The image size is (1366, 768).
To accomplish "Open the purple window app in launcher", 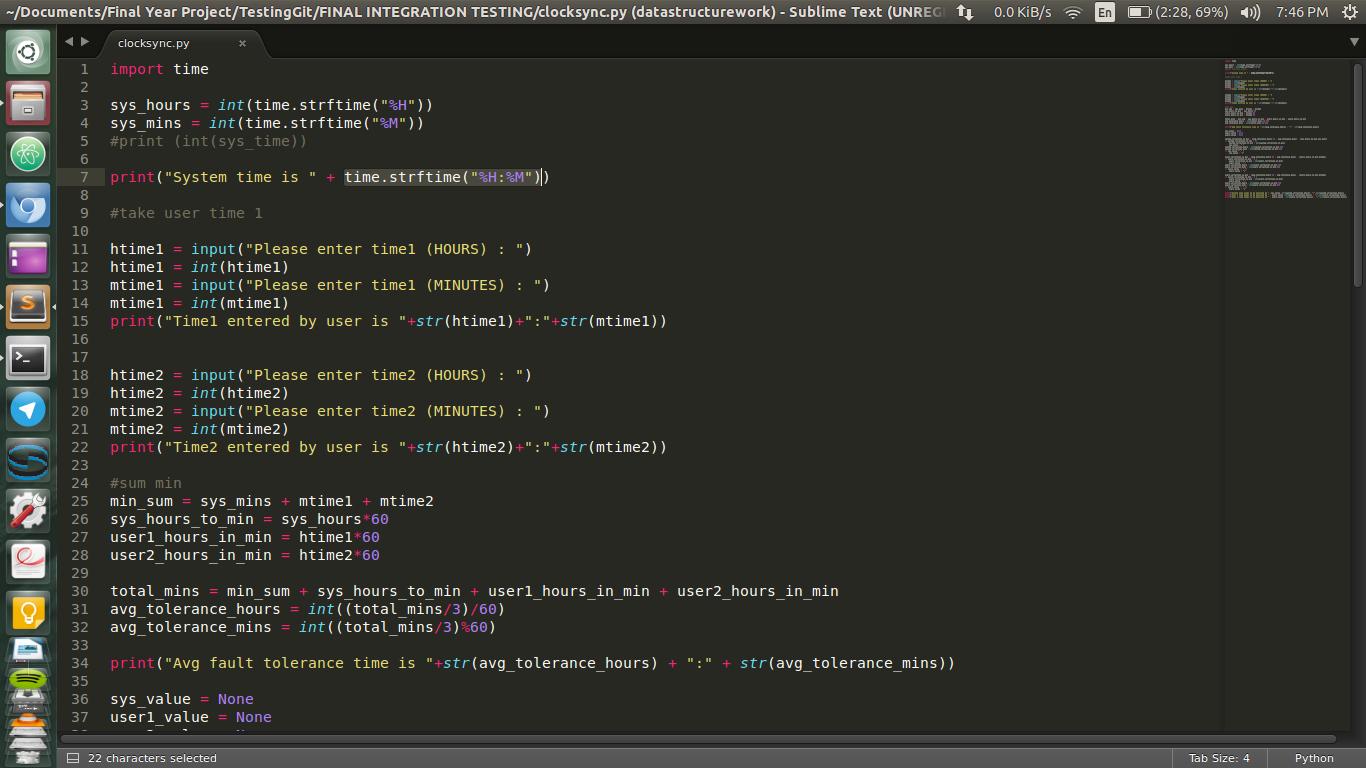I will pyautogui.click(x=28, y=257).
